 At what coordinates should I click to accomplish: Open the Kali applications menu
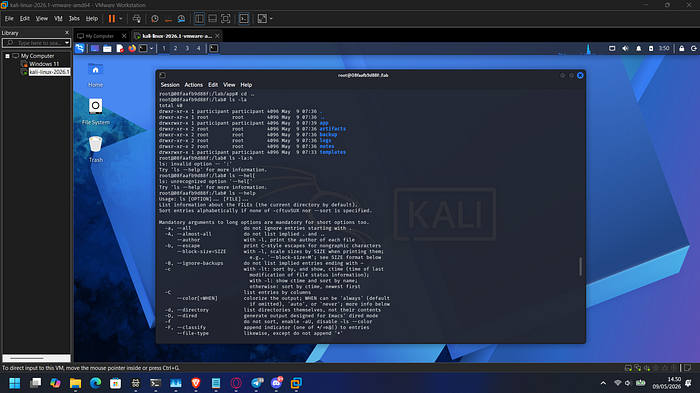(x=79, y=48)
